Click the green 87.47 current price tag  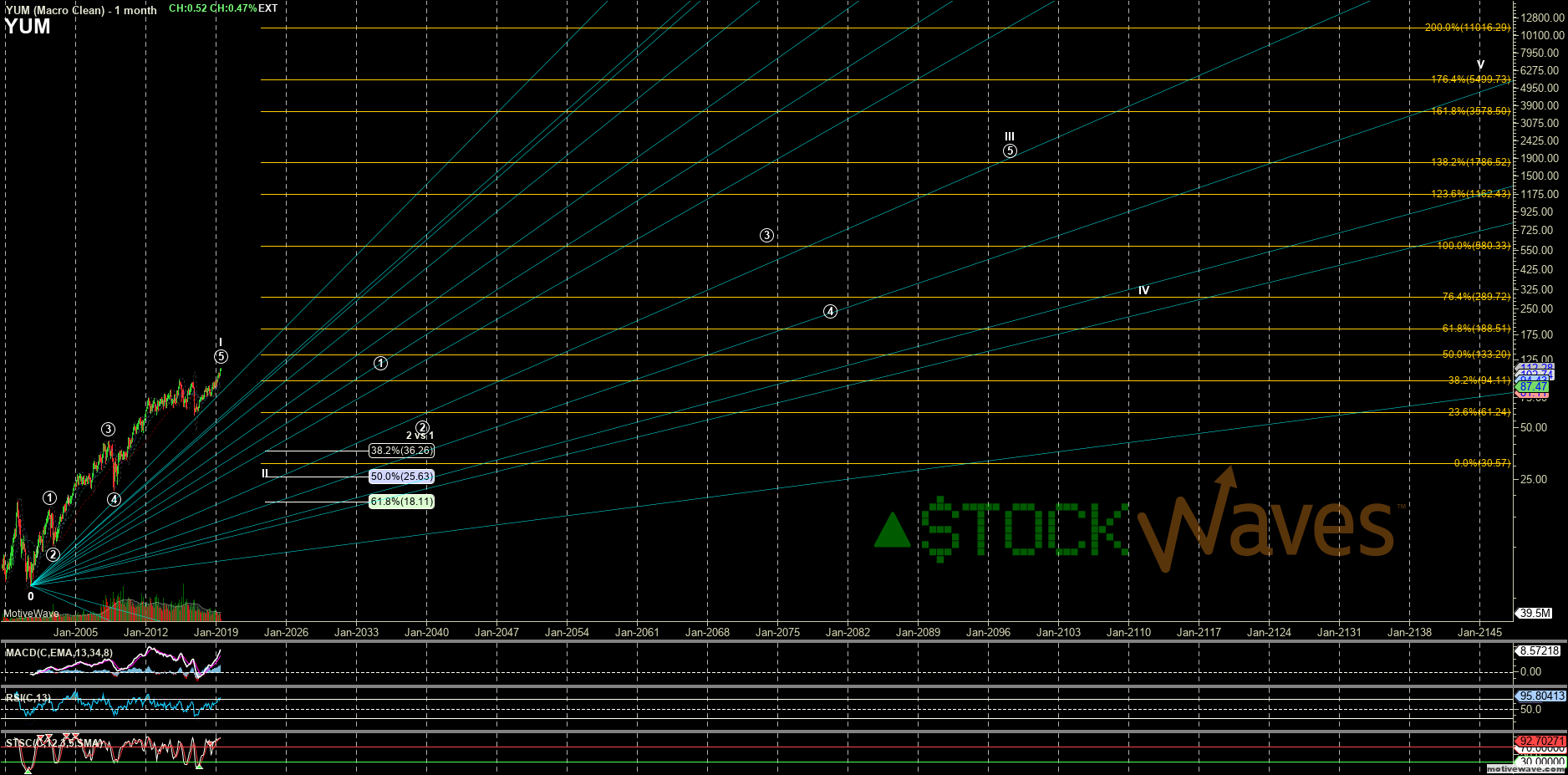(x=1534, y=387)
